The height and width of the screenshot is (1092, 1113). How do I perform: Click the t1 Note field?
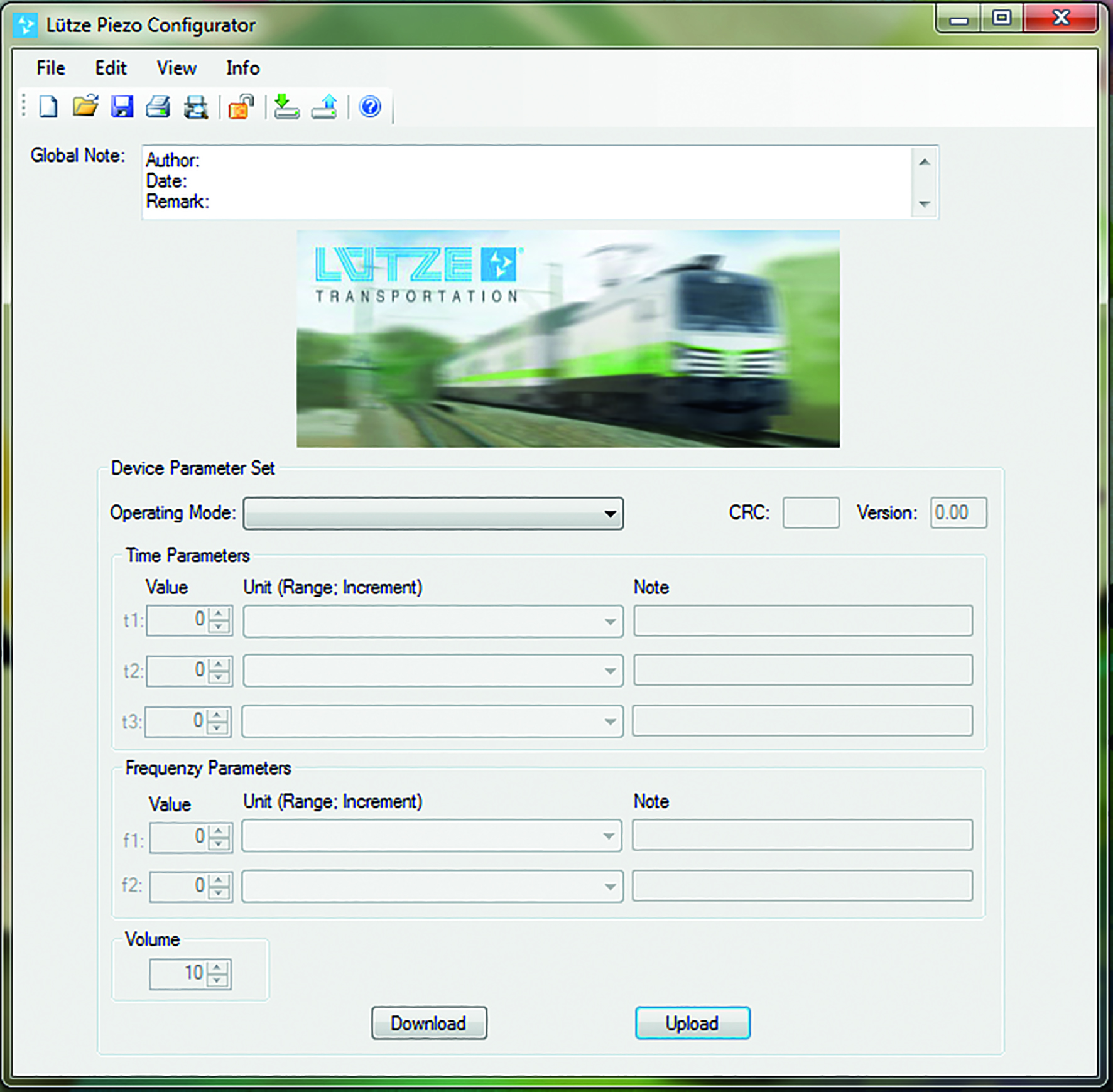pos(803,620)
